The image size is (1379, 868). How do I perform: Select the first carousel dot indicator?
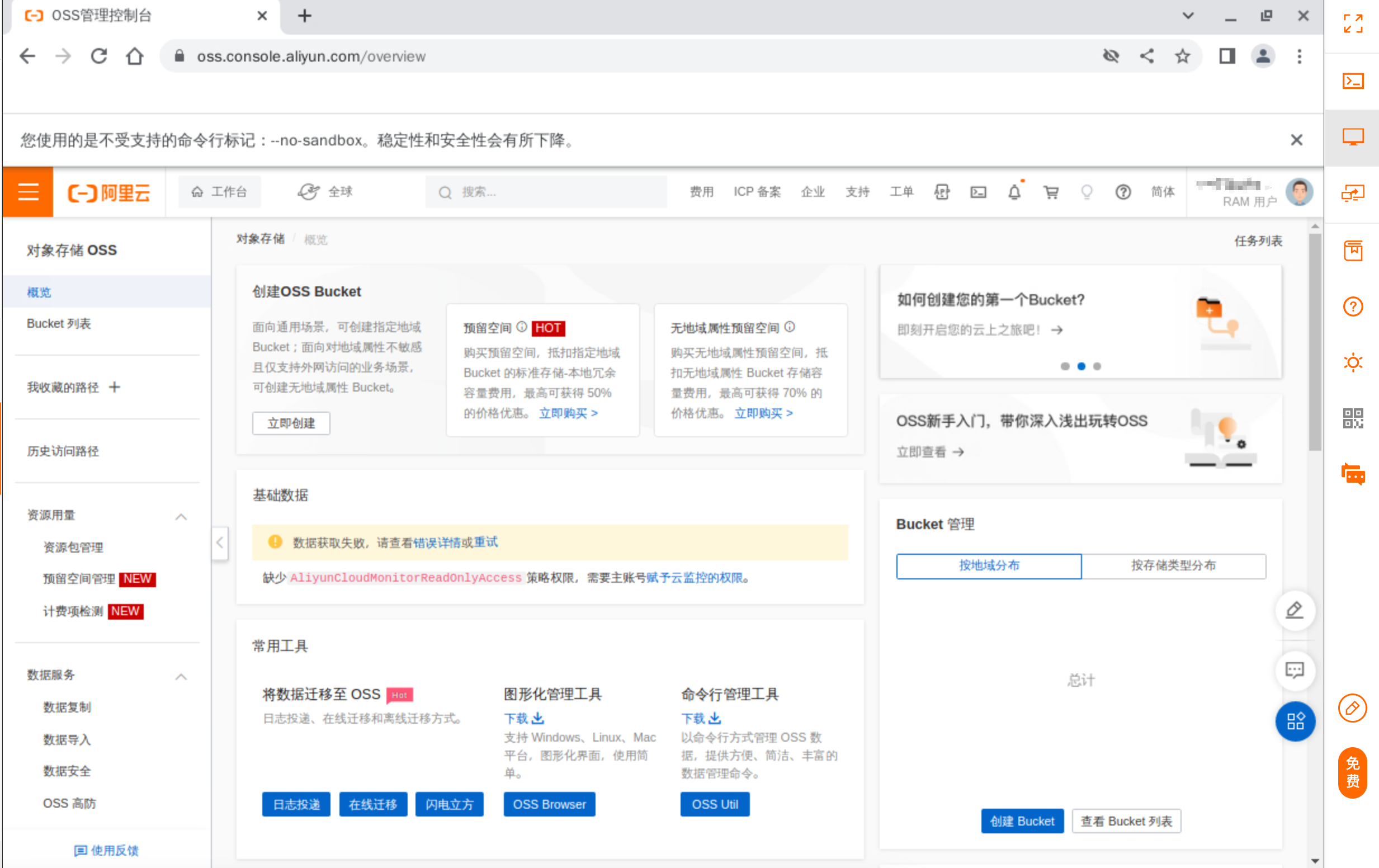(x=1065, y=366)
